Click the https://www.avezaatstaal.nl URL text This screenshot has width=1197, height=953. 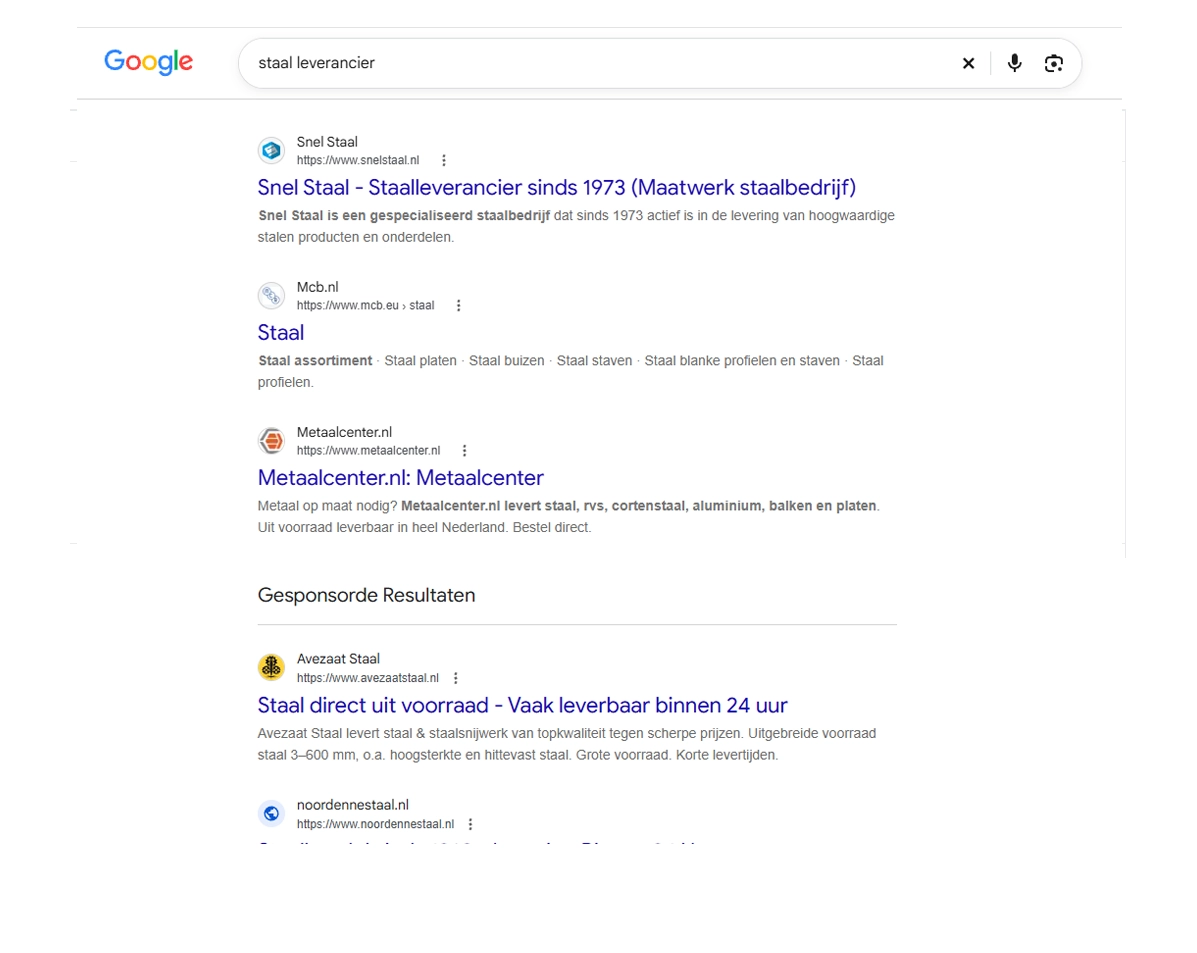coord(368,678)
